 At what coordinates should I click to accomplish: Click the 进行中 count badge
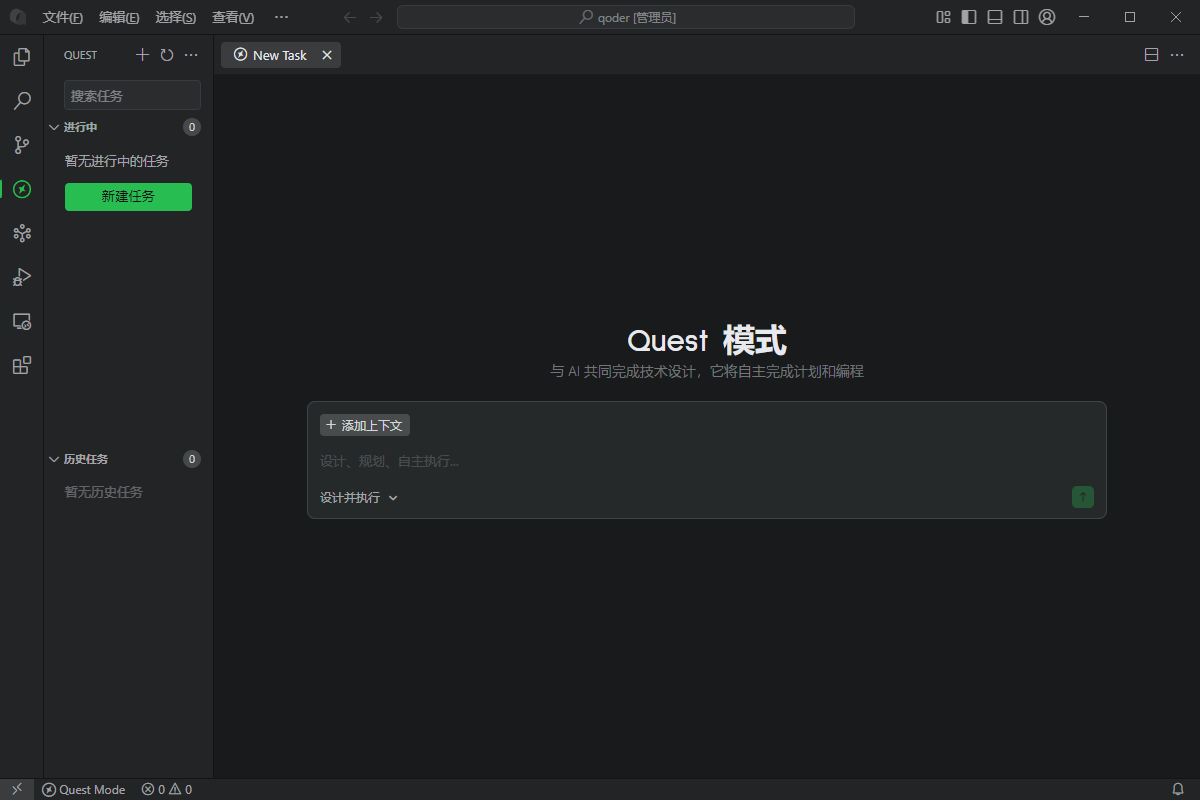192,127
